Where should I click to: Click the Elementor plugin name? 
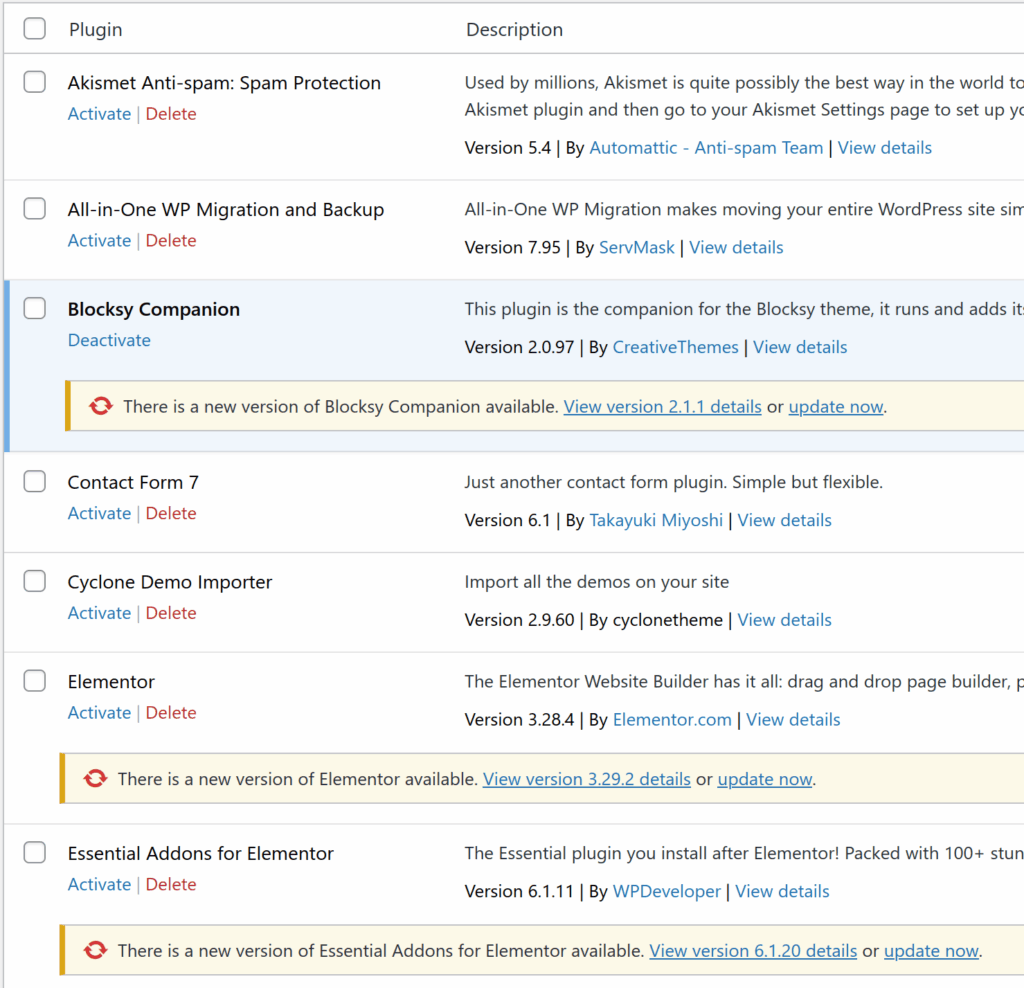click(x=111, y=682)
